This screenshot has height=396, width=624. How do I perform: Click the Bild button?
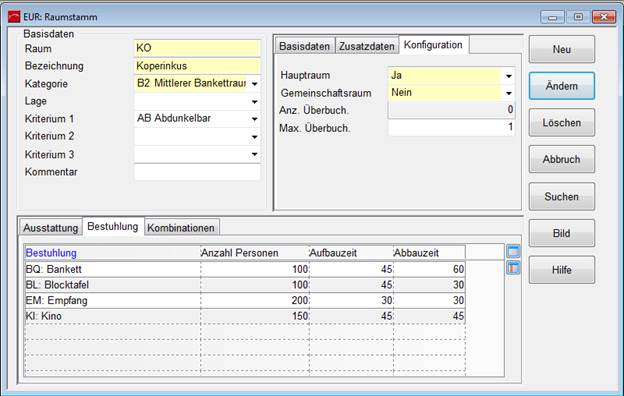[562, 233]
